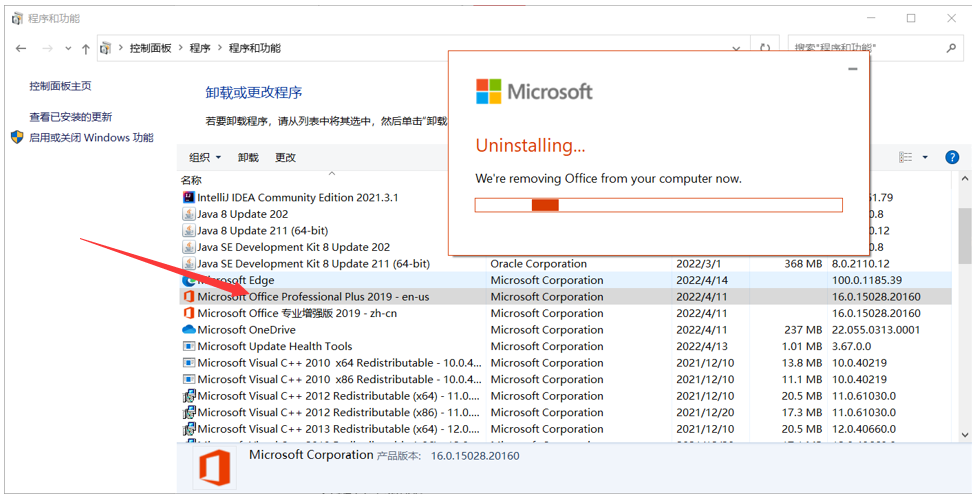Screen dimensions: 972x495
Task: Click the Java 8 Update 202 icon
Action: [189, 214]
